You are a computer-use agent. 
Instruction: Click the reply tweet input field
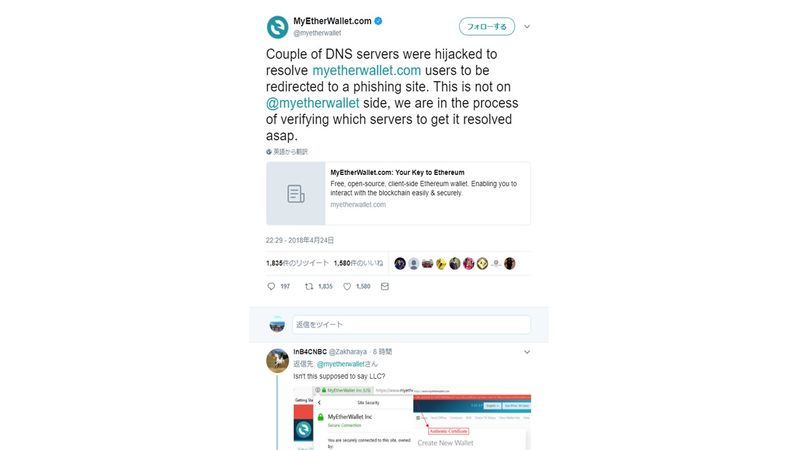(x=411, y=324)
